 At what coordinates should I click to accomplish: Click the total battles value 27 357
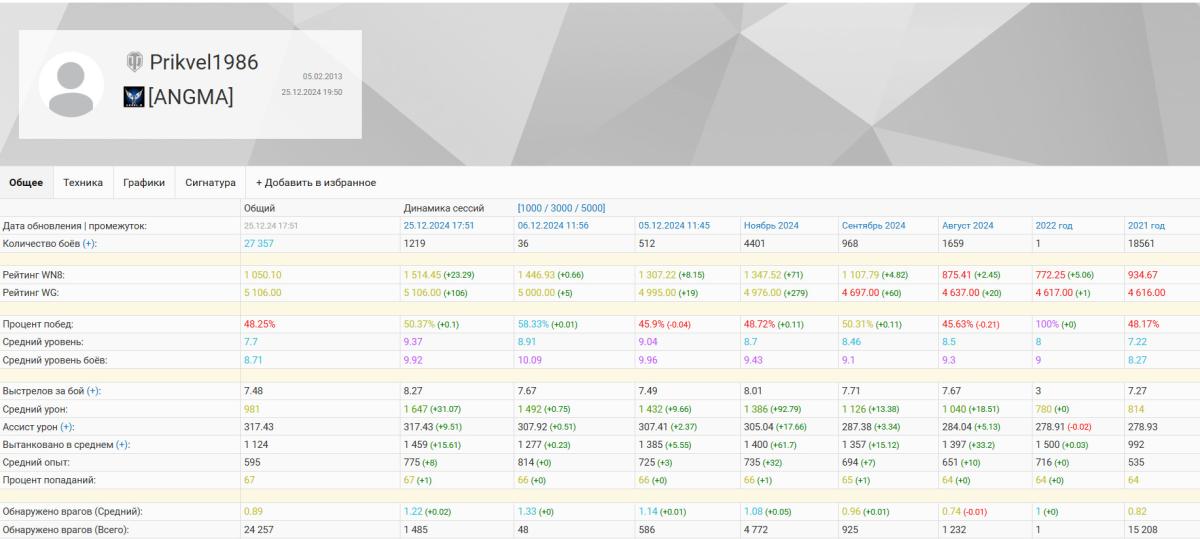pyautogui.click(x=259, y=244)
